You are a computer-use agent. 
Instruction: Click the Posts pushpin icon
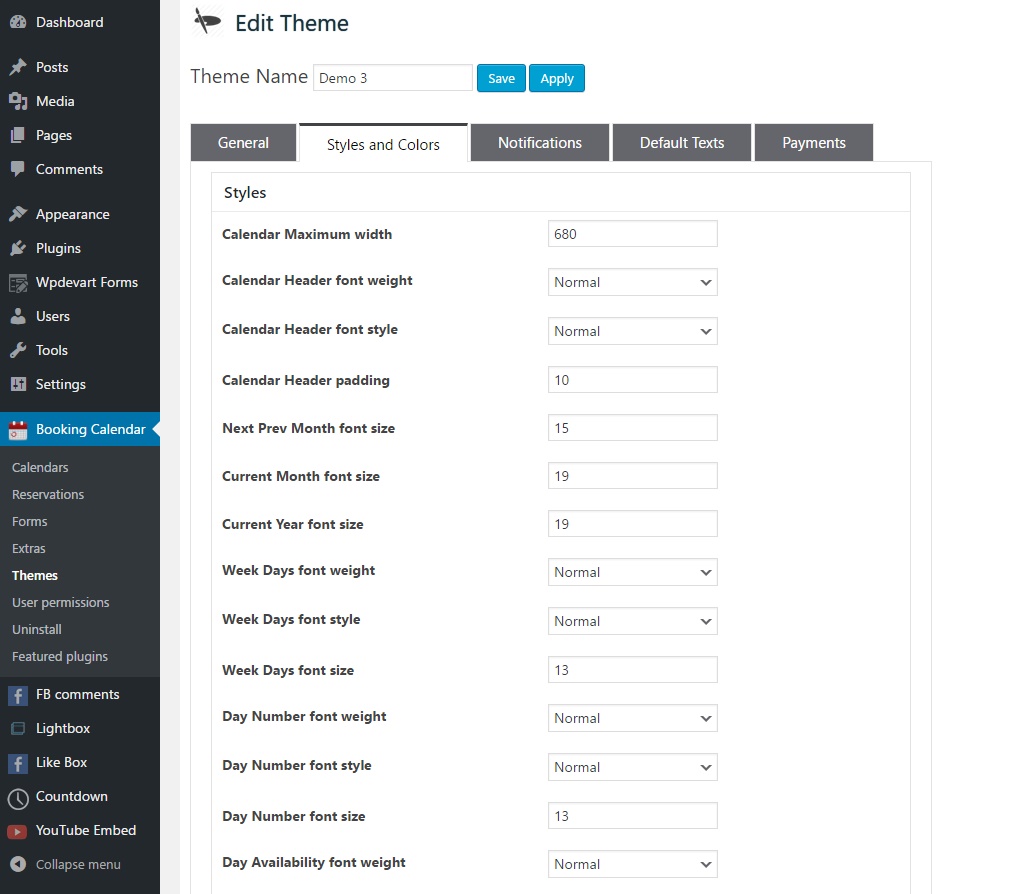tap(18, 67)
